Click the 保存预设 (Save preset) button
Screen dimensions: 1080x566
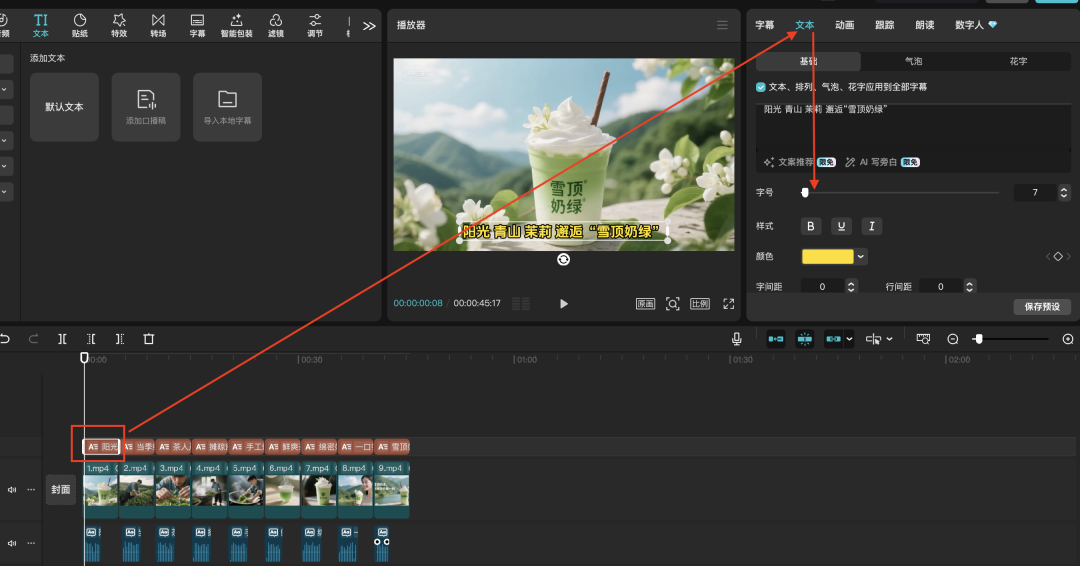point(1042,307)
